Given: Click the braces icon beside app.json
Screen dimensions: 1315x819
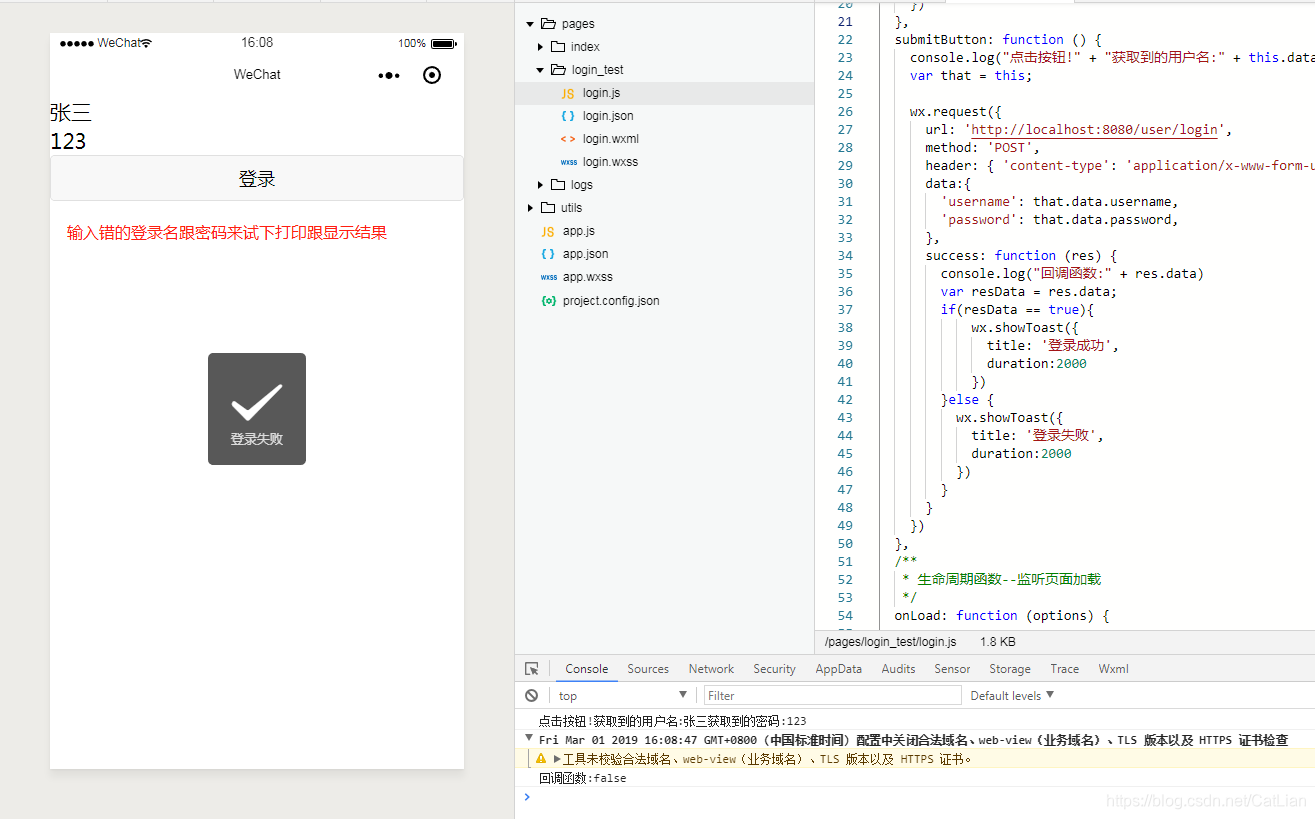Looking at the screenshot, I should tap(548, 254).
